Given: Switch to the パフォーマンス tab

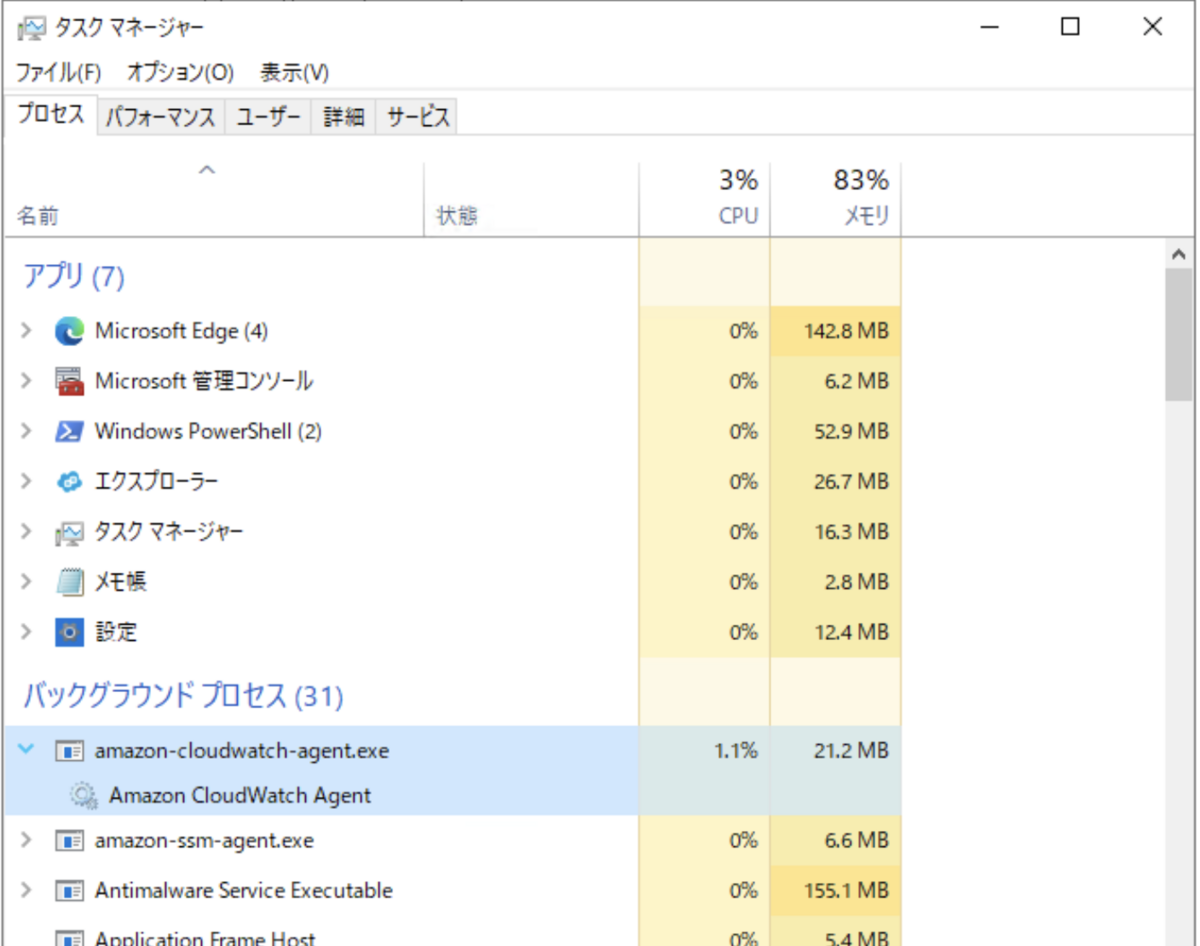Looking at the screenshot, I should (161, 117).
